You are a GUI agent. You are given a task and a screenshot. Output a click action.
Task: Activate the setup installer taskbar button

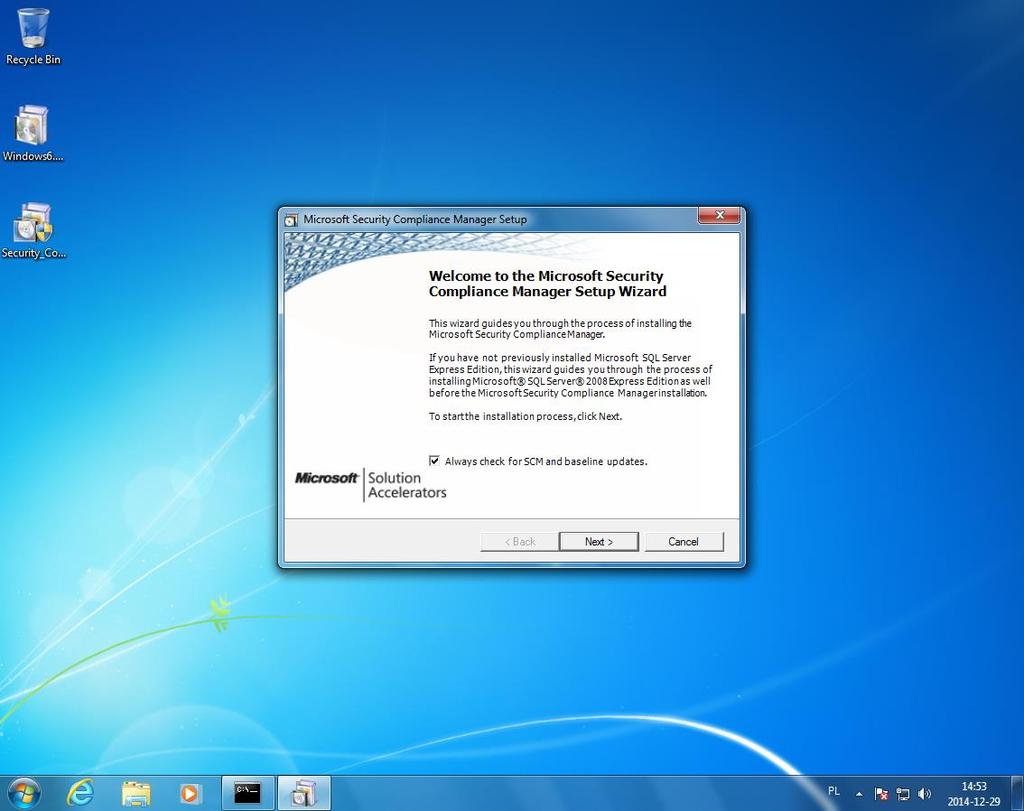304,793
